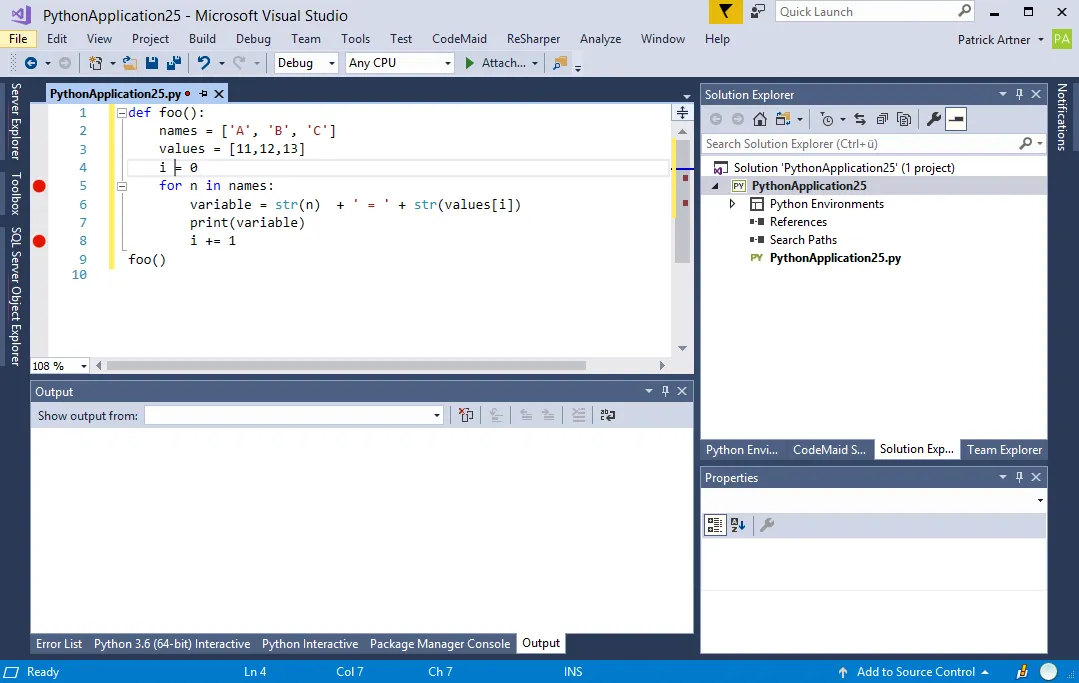Click the Home icon in Solution Explorer
The width and height of the screenshot is (1079, 683).
pos(760,119)
